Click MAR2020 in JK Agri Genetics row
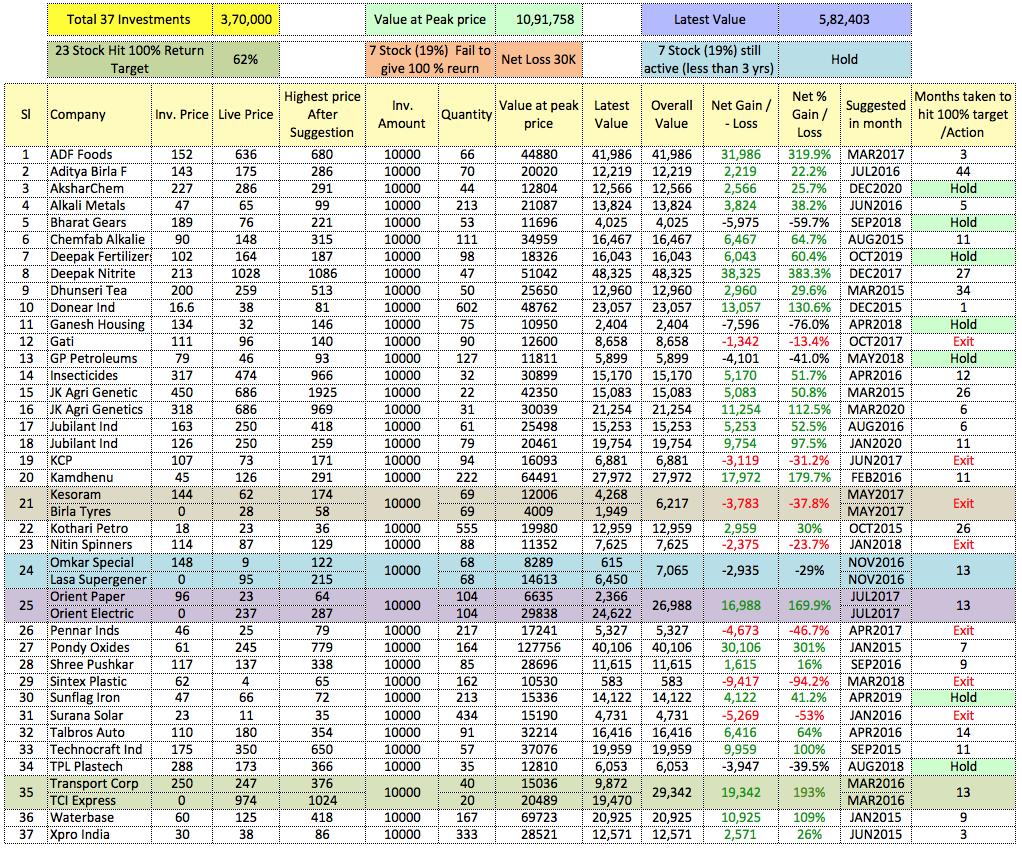This screenshot has height=849, width=1022. pos(876,409)
